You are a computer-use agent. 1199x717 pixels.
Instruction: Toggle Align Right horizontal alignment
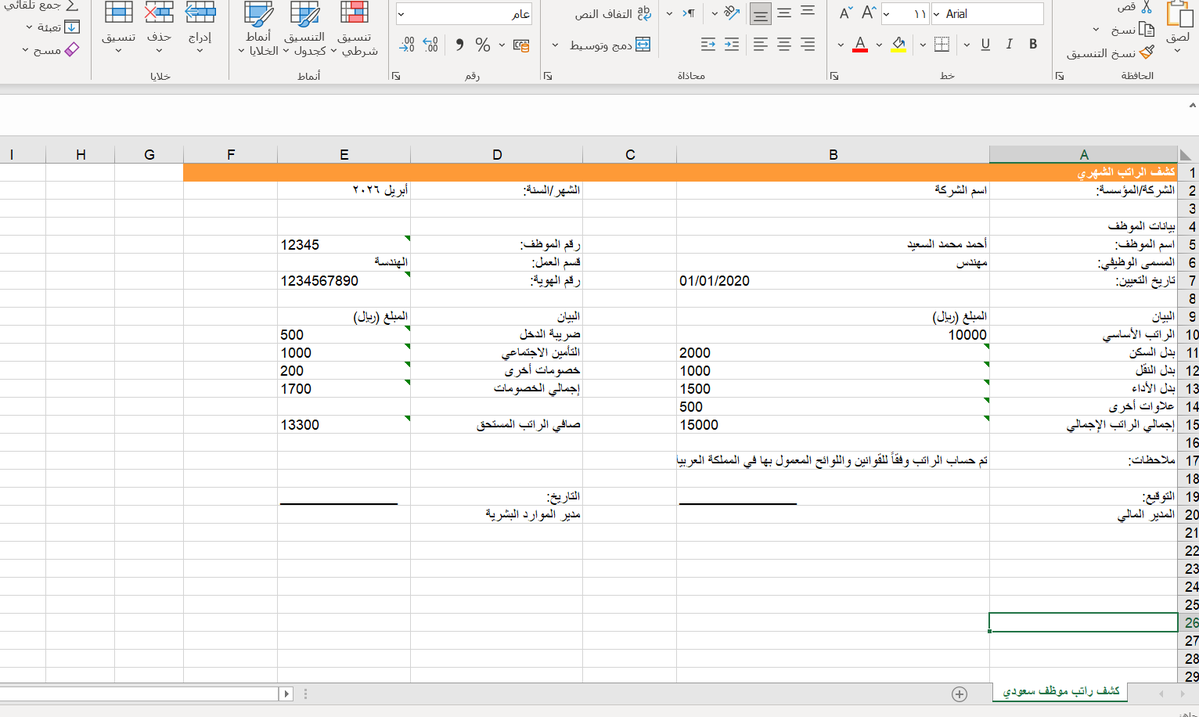coord(807,44)
